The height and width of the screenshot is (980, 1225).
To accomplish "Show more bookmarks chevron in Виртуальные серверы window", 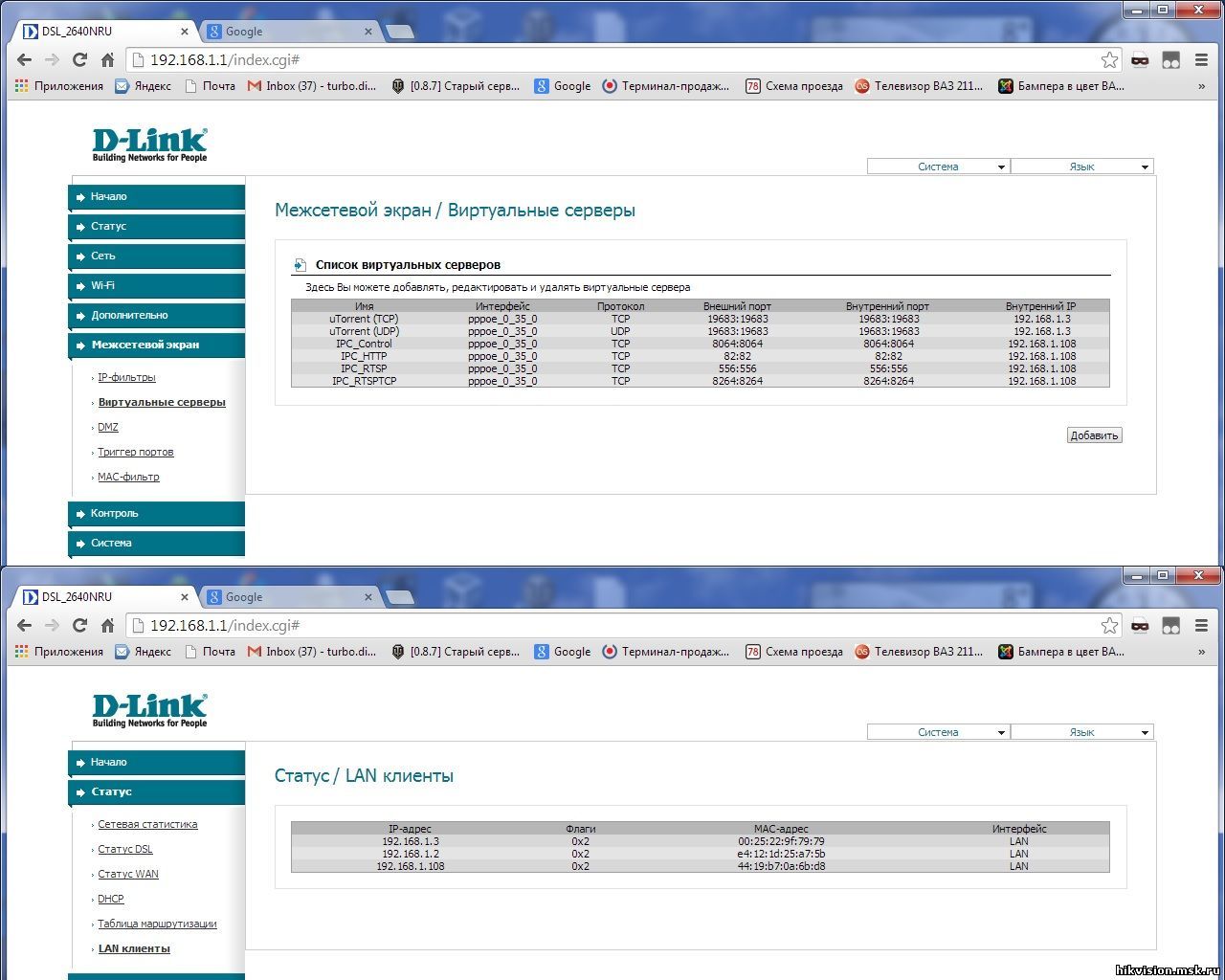I will click(x=1202, y=86).
